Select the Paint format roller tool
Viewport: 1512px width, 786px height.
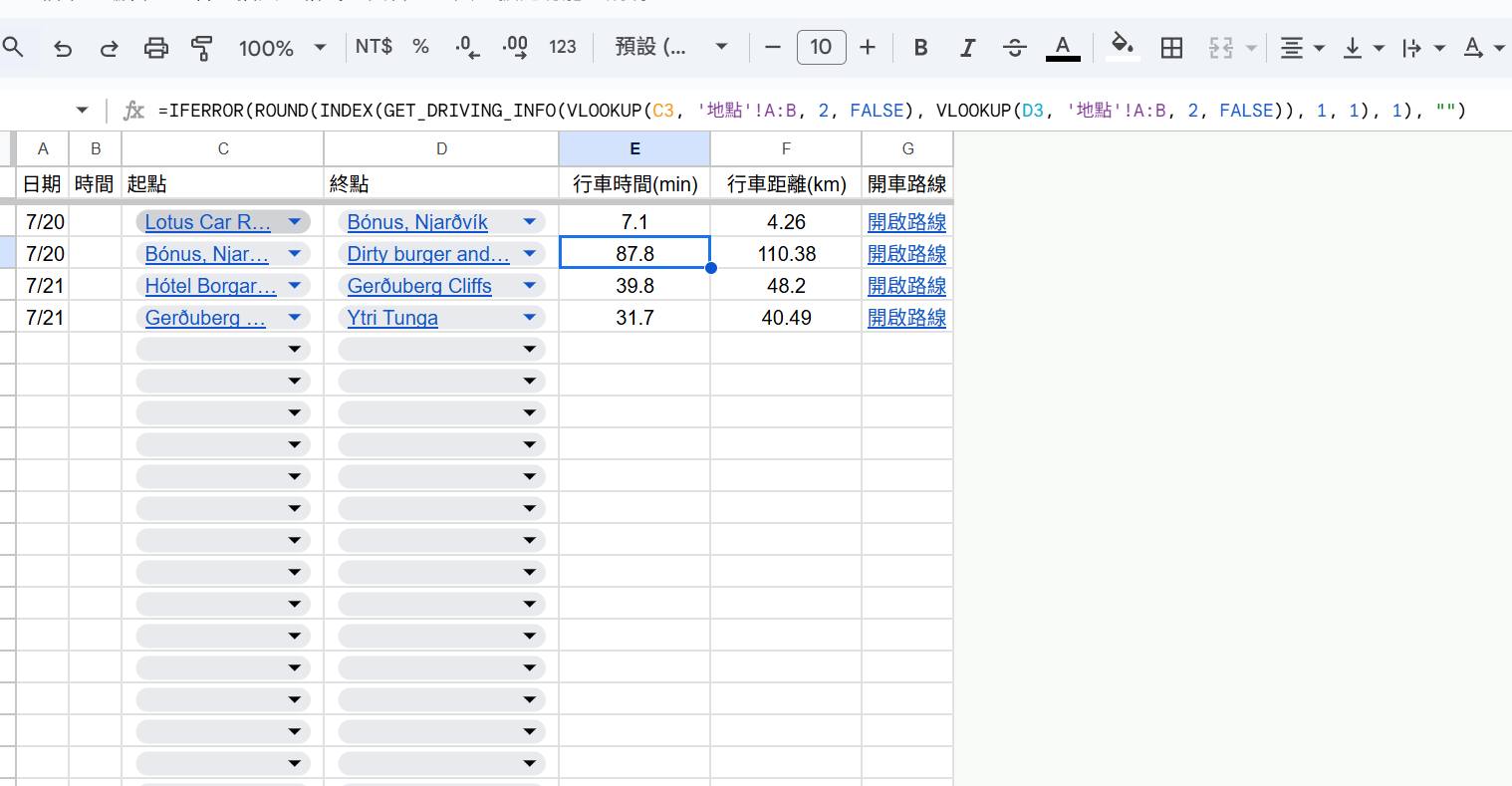[202, 48]
